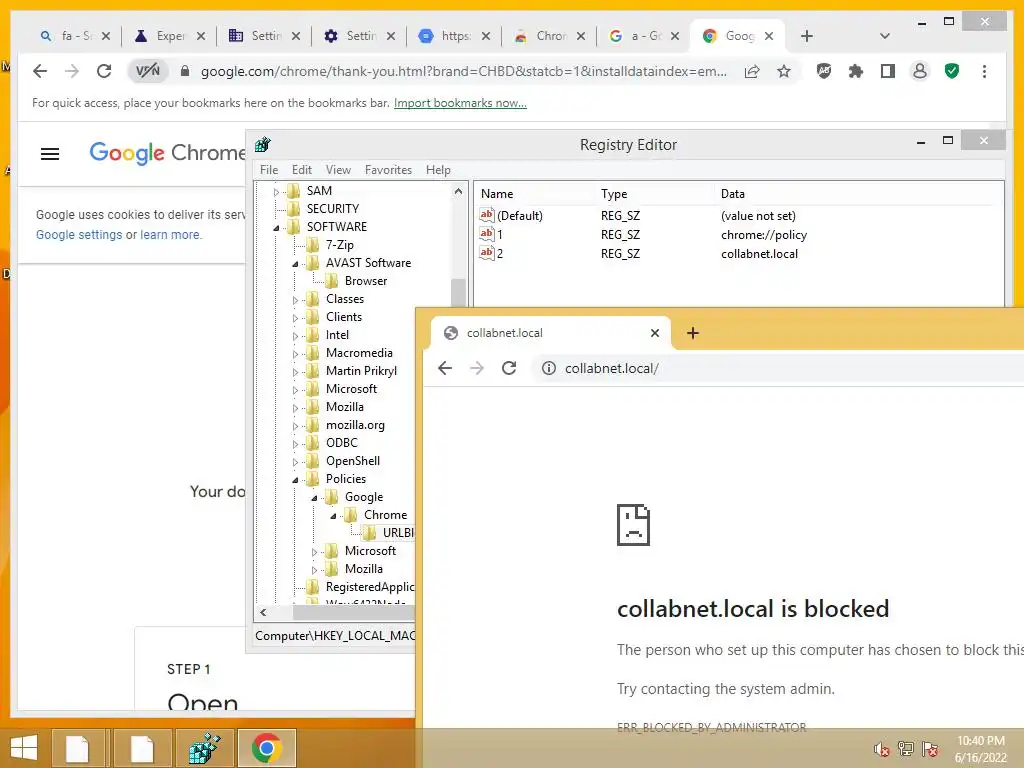Open Registry Editor taskbar icon
1024x768 pixels.
click(204, 748)
